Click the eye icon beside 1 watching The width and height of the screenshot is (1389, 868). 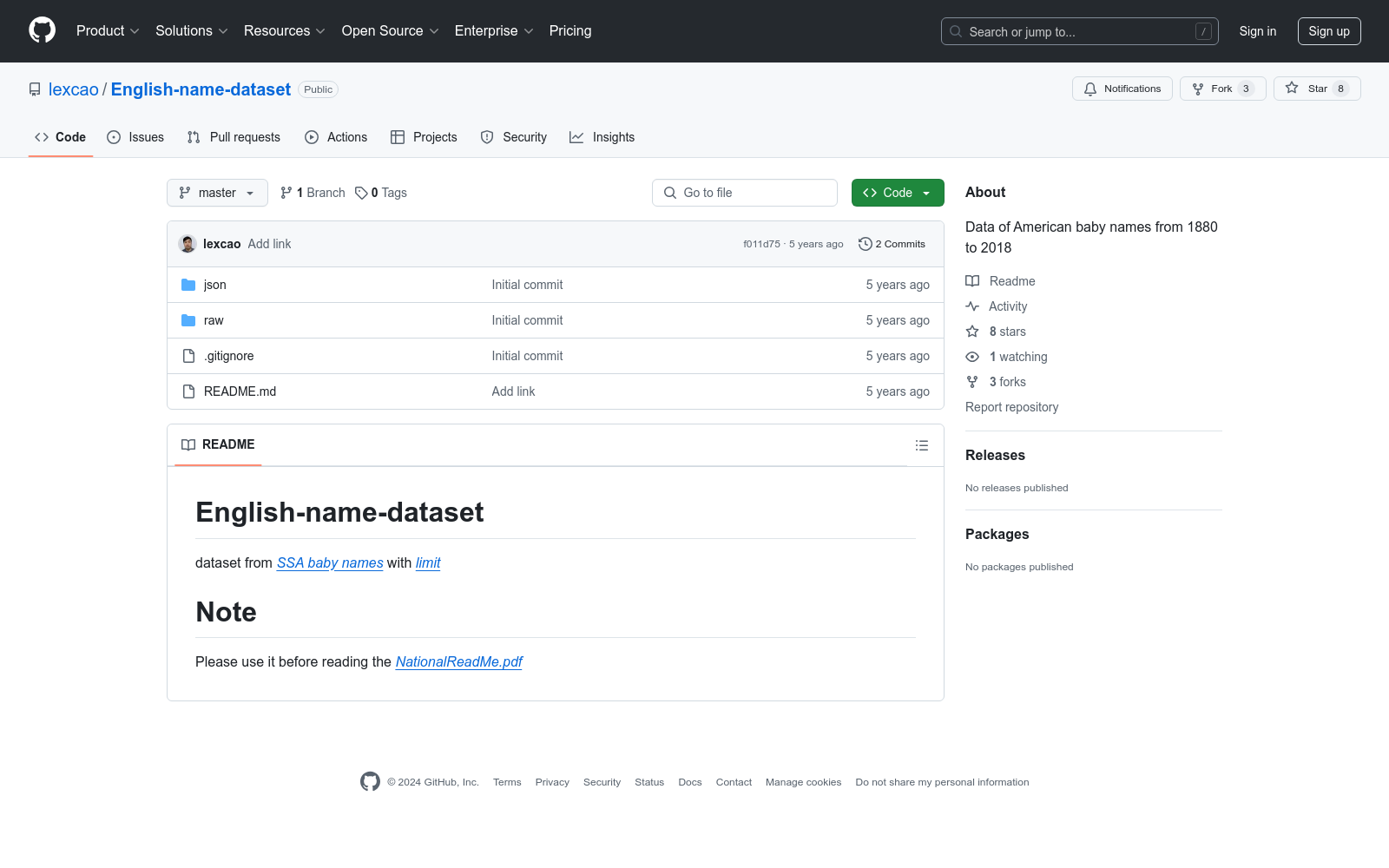pyautogui.click(x=972, y=357)
